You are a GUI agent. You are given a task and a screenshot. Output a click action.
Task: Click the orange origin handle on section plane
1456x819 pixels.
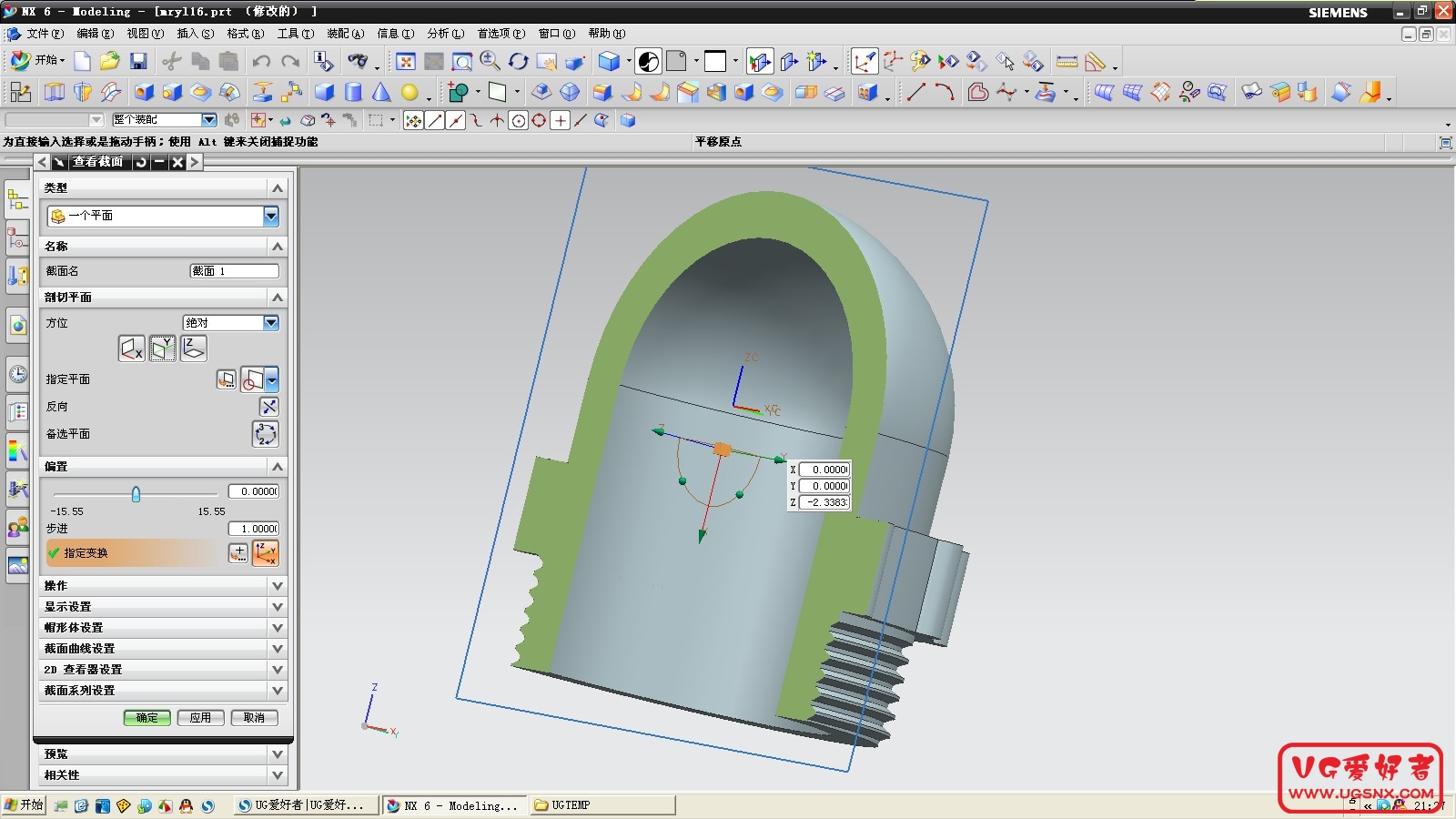click(722, 450)
